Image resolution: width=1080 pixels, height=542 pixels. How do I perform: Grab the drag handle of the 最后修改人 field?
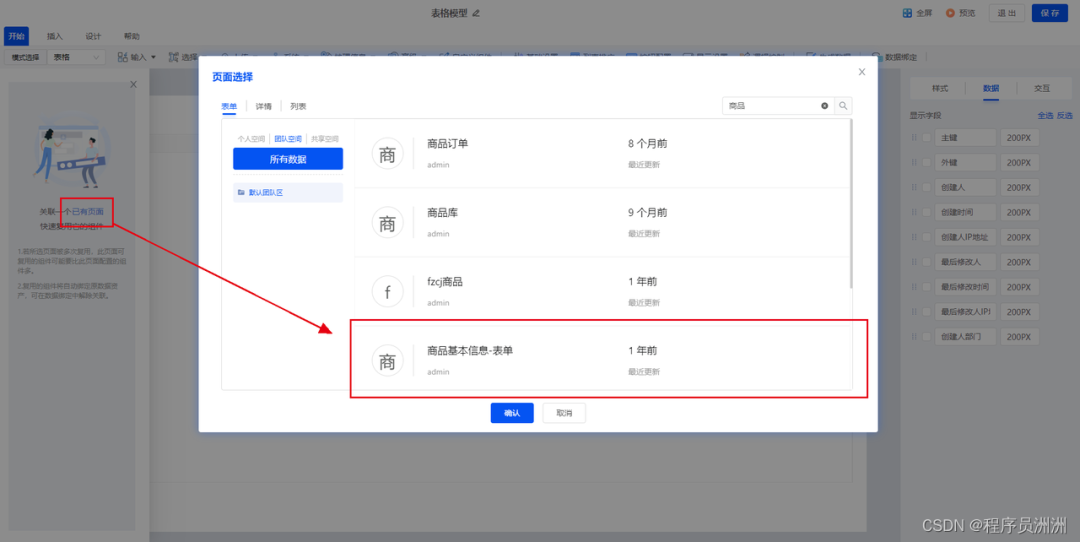point(914,262)
